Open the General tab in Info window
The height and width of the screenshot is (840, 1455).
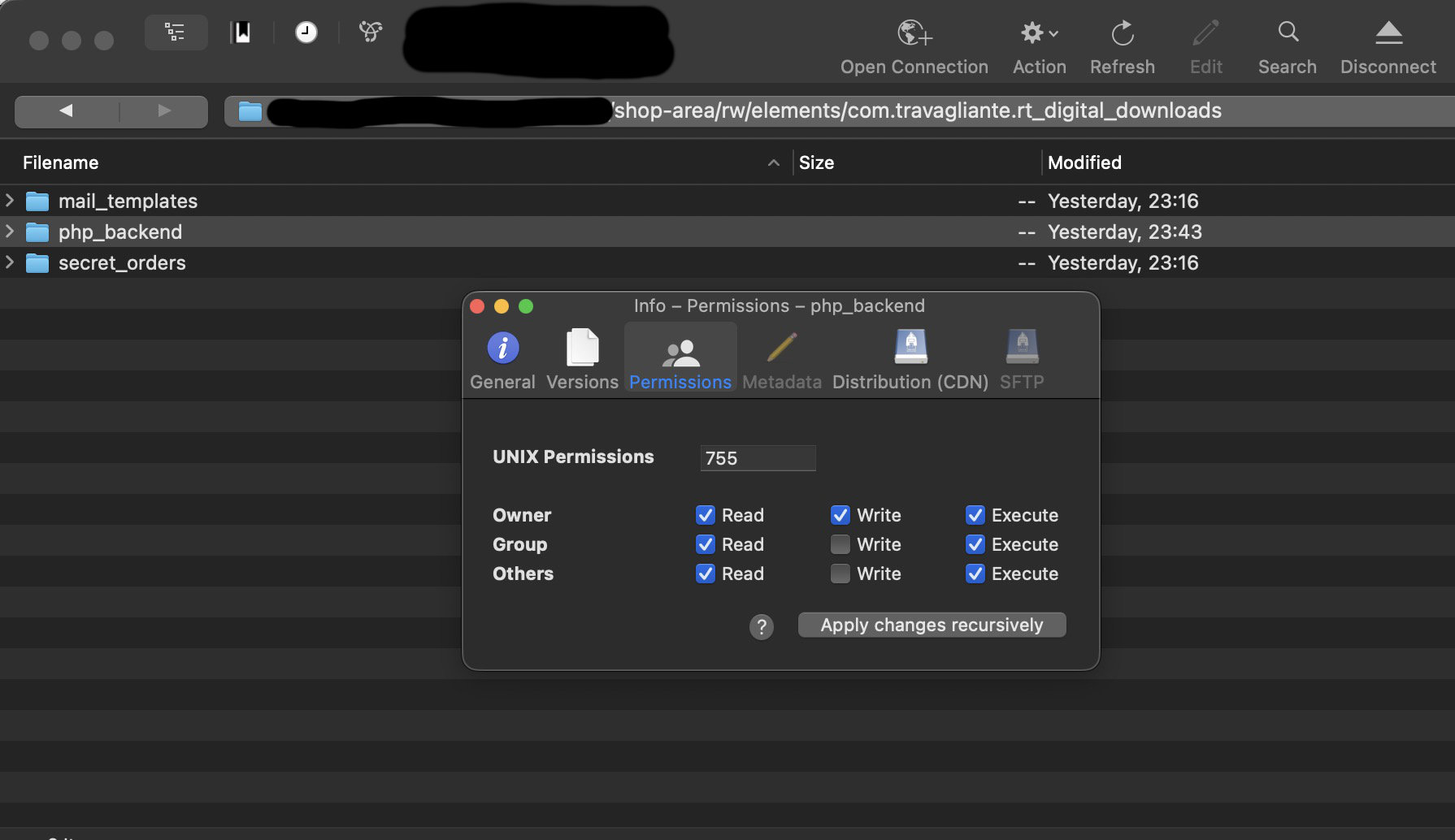pos(502,360)
